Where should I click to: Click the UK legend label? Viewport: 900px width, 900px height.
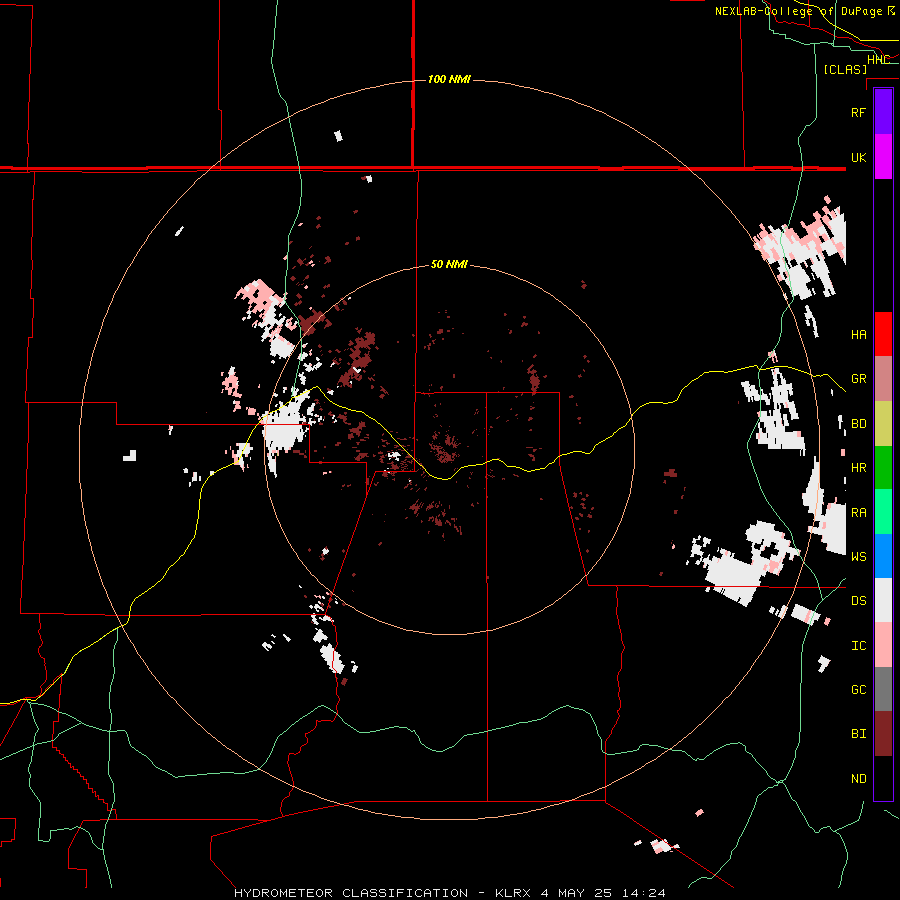(x=859, y=157)
